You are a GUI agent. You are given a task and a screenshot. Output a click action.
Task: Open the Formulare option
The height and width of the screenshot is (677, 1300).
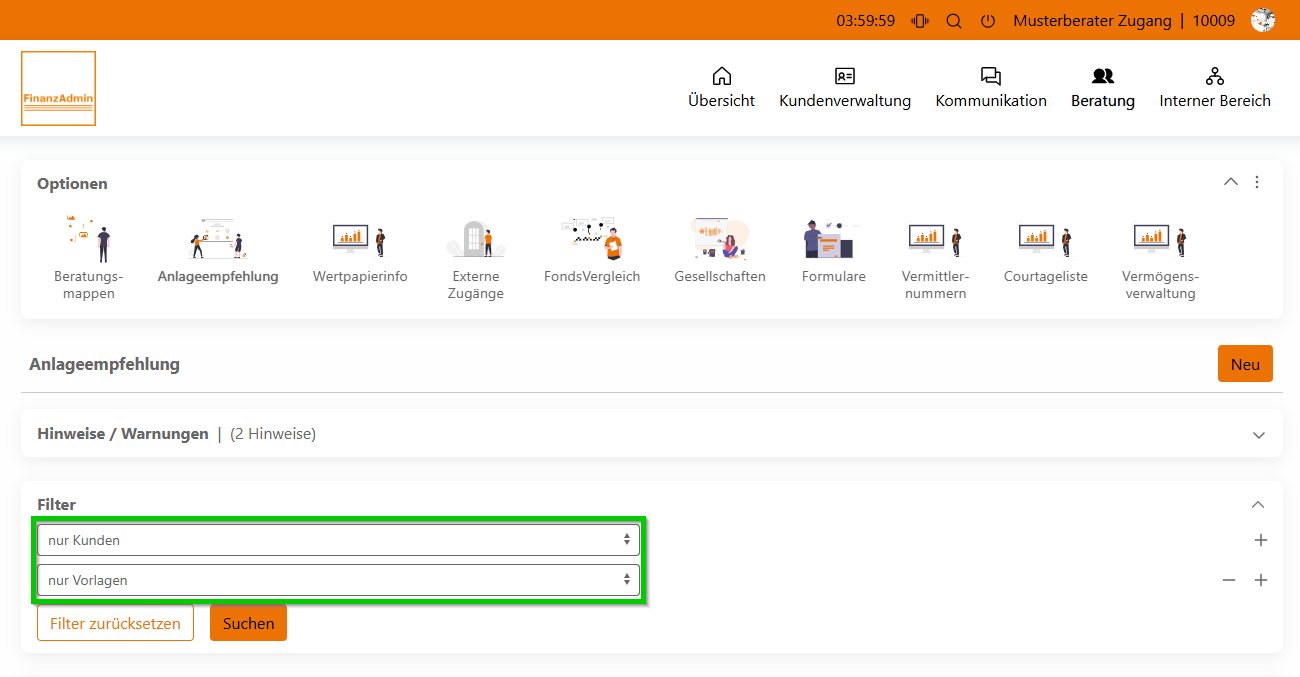point(833,240)
